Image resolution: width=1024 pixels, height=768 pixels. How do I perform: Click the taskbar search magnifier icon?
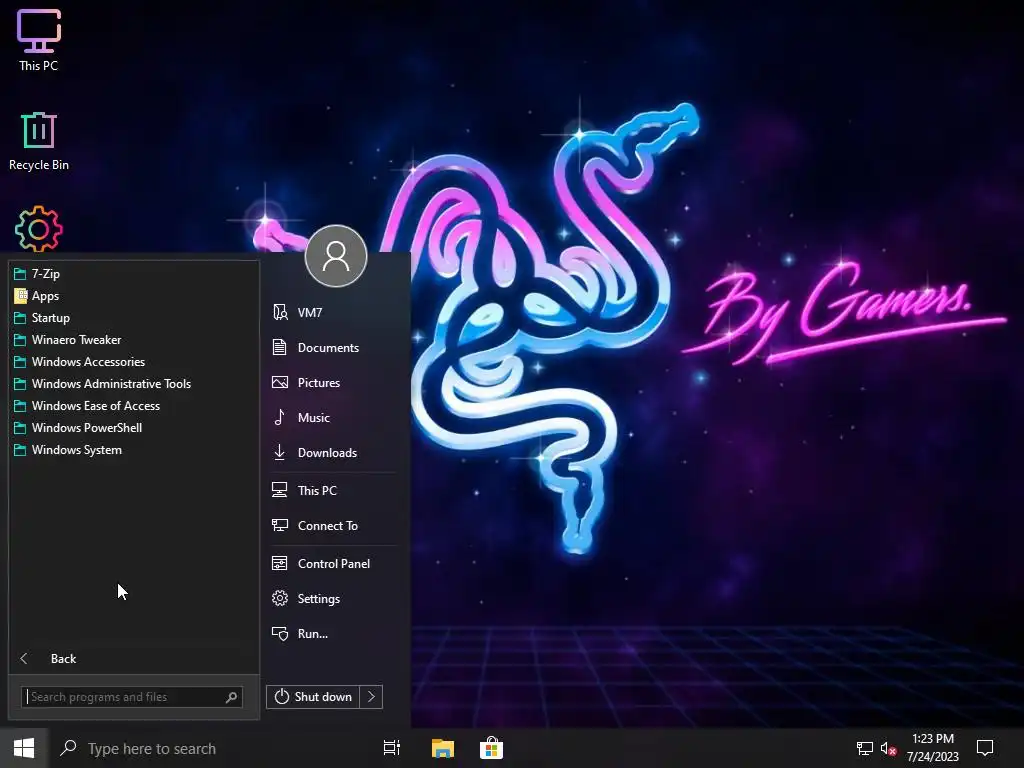click(68, 748)
